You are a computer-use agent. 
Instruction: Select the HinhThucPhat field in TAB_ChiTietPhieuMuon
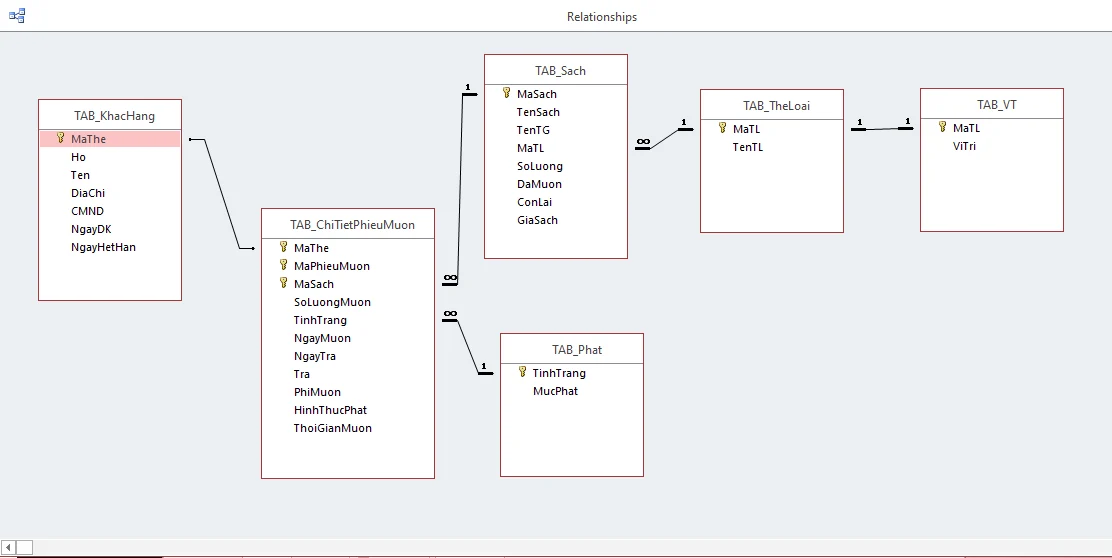(x=330, y=410)
